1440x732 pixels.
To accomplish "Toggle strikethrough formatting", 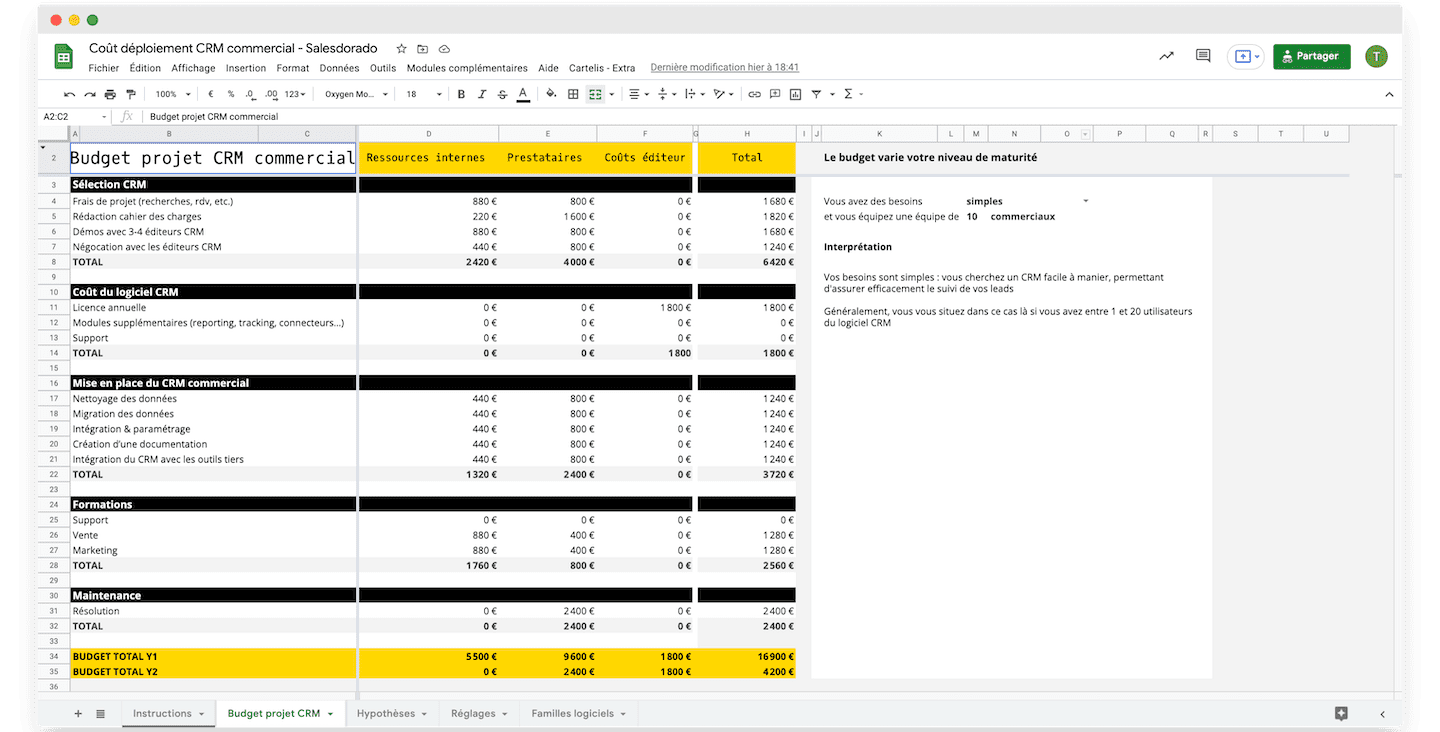I will tap(501, 94).
